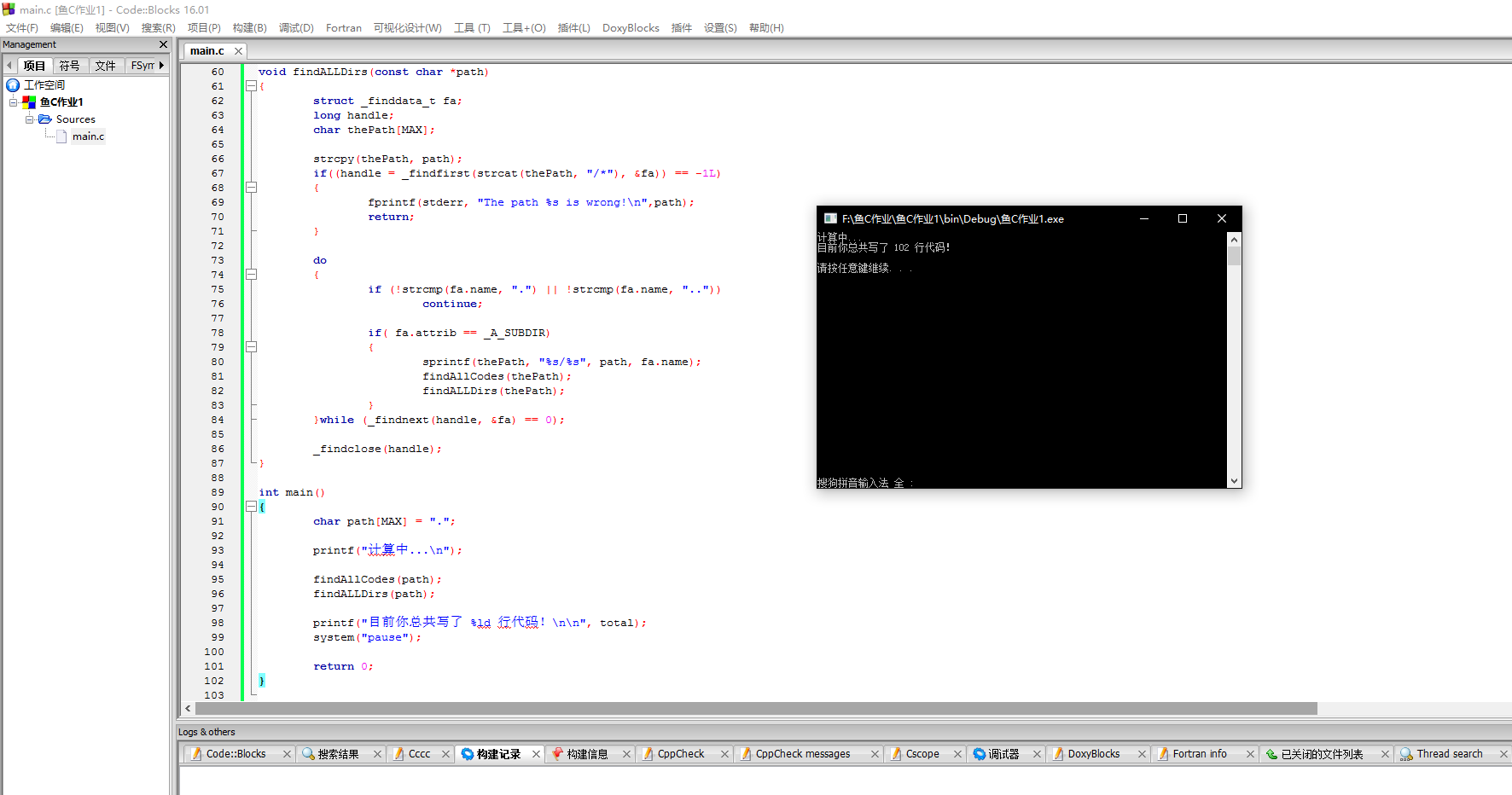Viewport: 1512px width, 795px height.
Task: Switch to the 项目 tab in Management
Action: [x=34, y=66]
